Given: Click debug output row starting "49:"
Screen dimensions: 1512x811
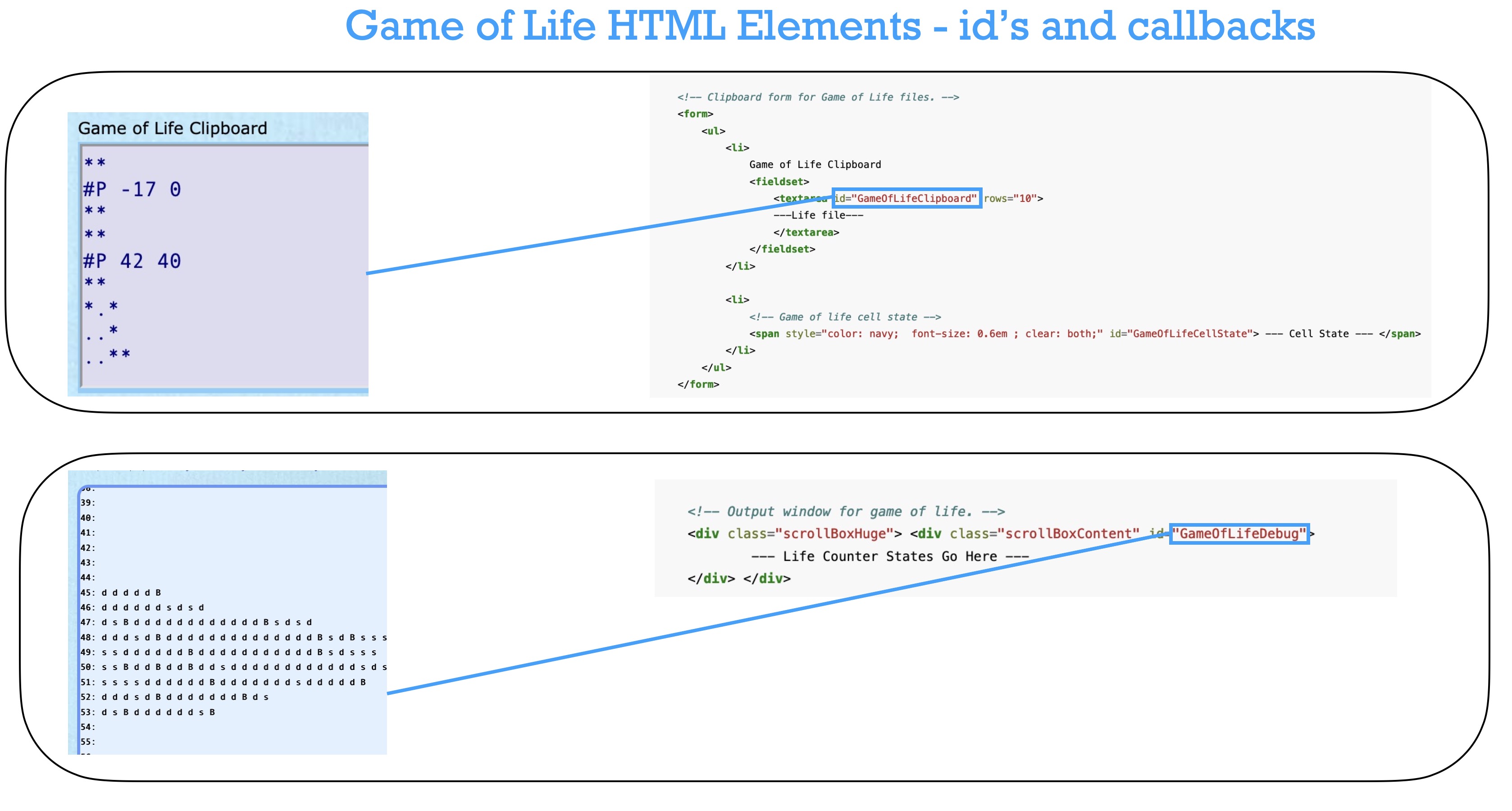Looking at the screenshot, I should coord(228,652).
